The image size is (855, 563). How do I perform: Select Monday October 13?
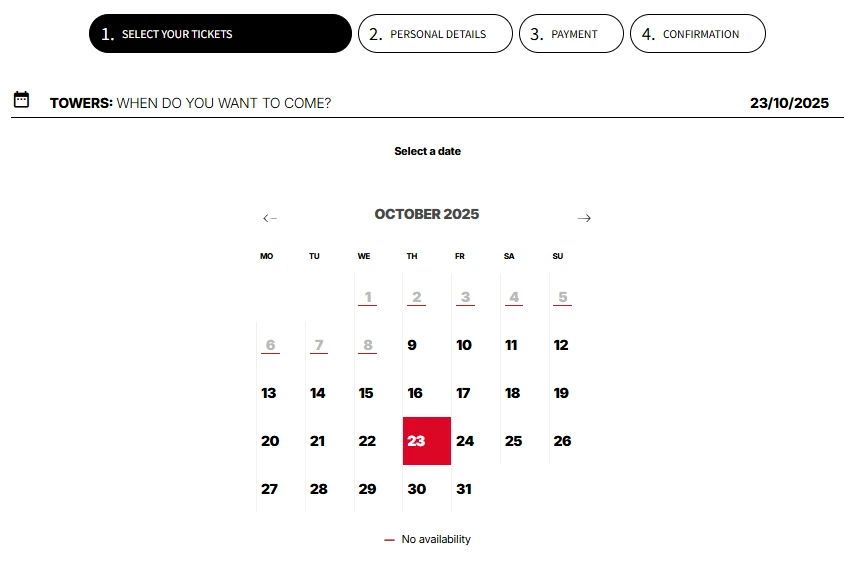pos(269,393)
